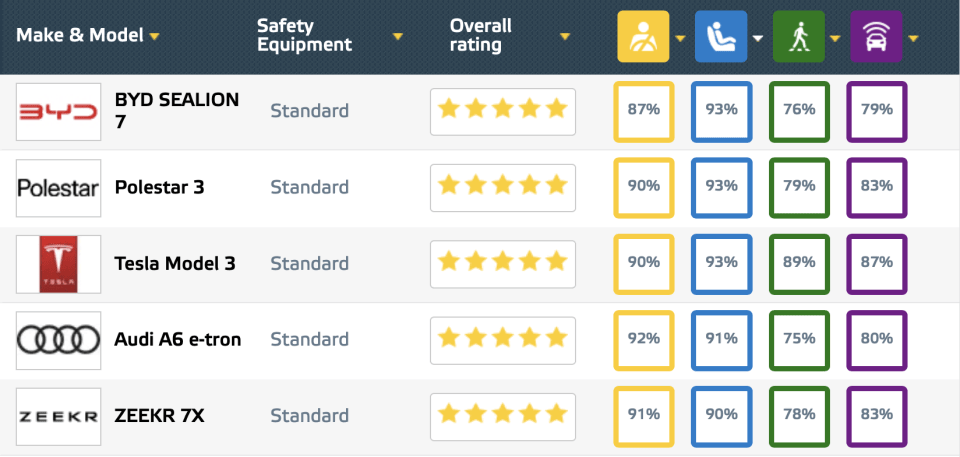Viewport: 960px width, 457px height.
Task: Click the green pedestrian safety icon
Action: click(798, 36)
